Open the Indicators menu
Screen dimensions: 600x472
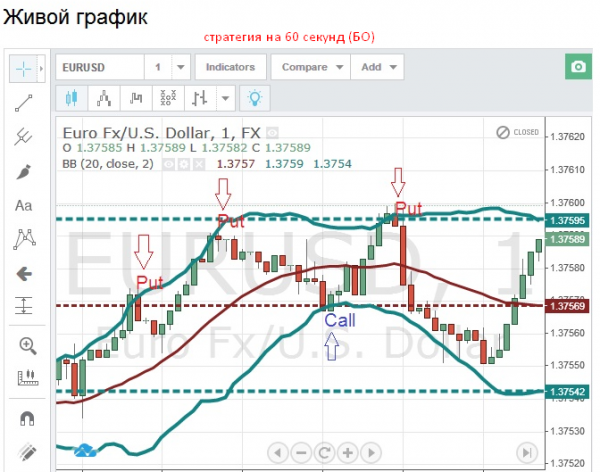click(230, 67)
